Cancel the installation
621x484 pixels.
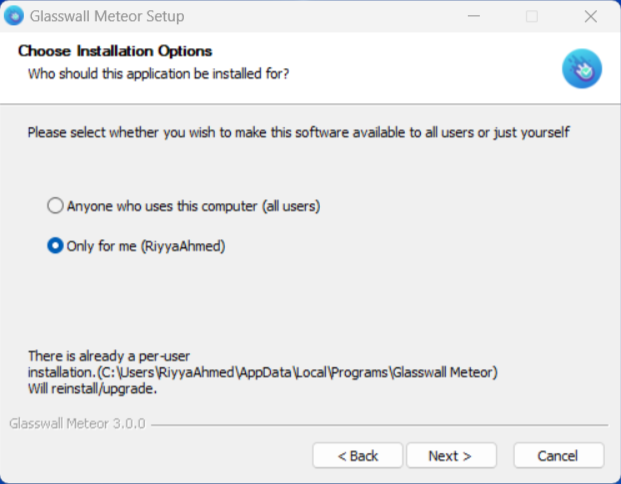click(558, 456)
